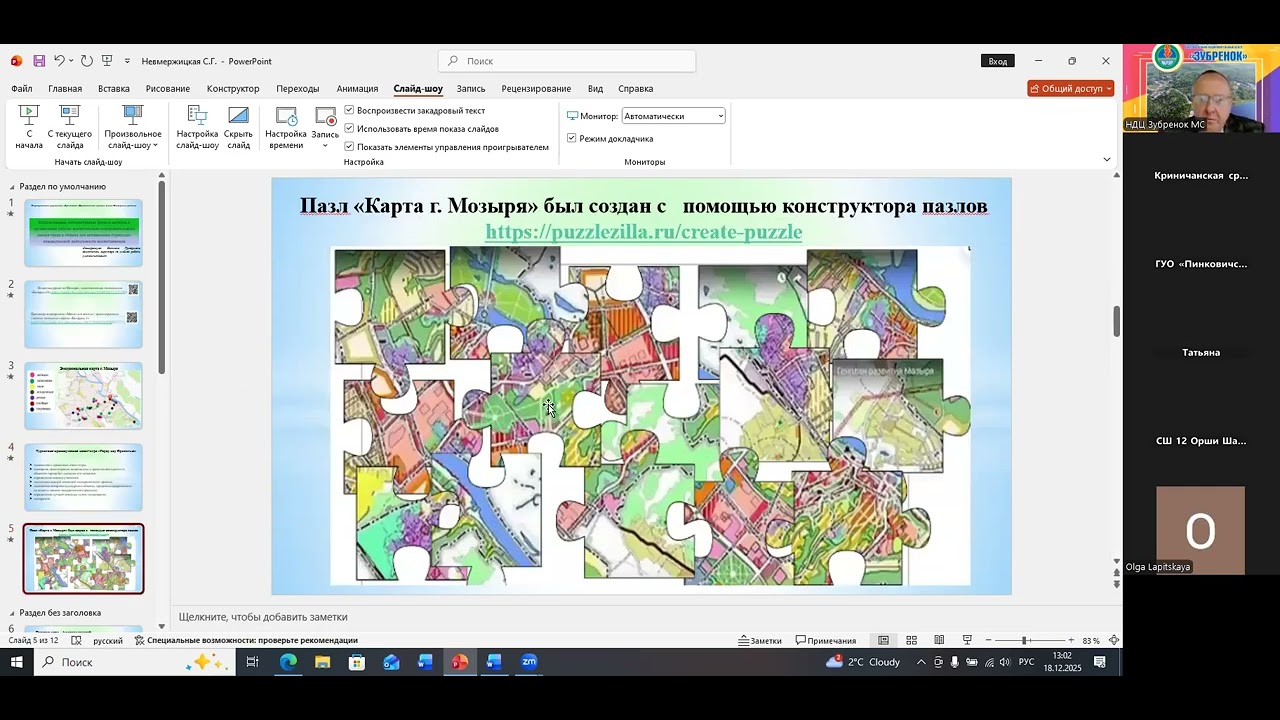This screenshot has width=1280, height=720.
Task: Open puzzlezilla.ru/create-puzzle link on slide
Action: pyautogui.click(x=644, y=232)
